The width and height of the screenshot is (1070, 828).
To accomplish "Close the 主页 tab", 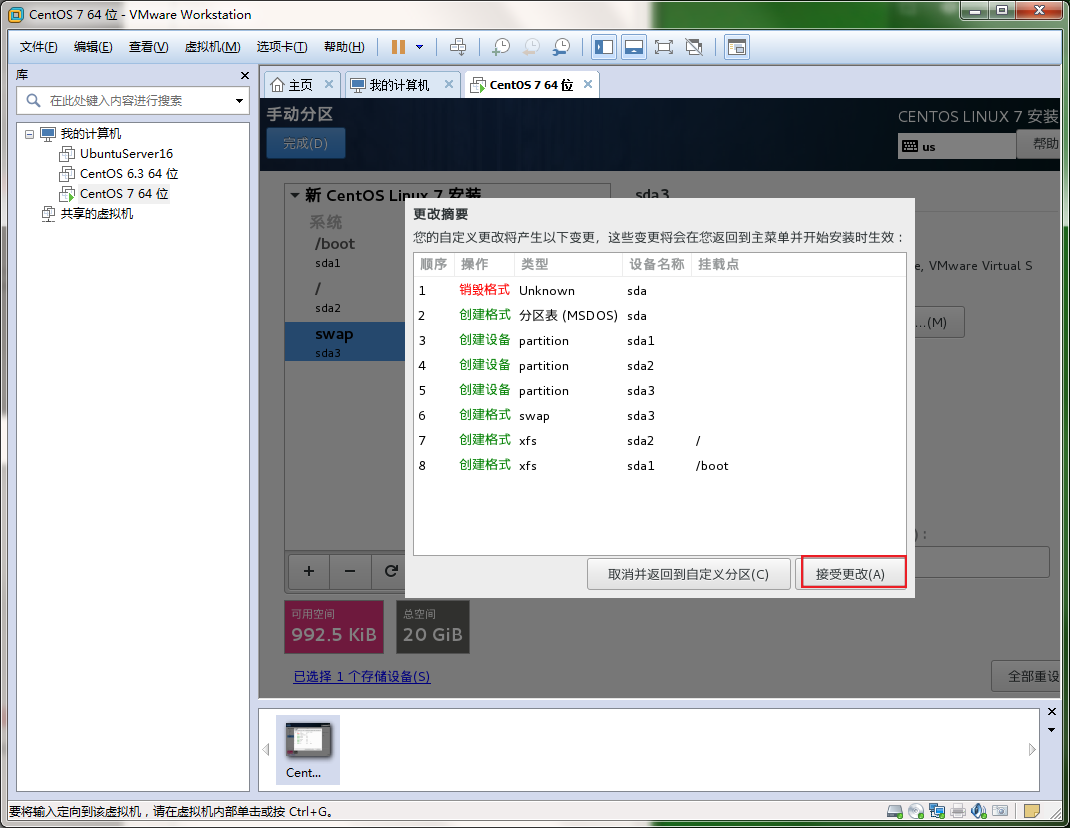I will tap(329, 84).
